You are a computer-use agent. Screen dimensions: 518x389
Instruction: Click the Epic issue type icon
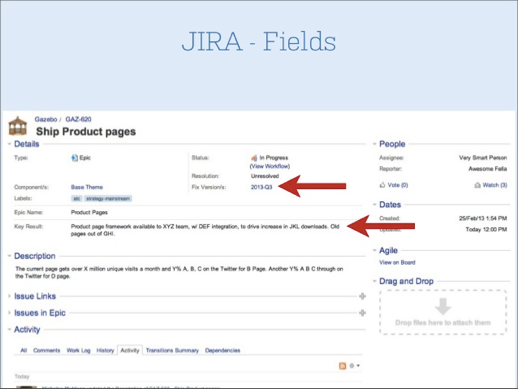pos(75,158)
